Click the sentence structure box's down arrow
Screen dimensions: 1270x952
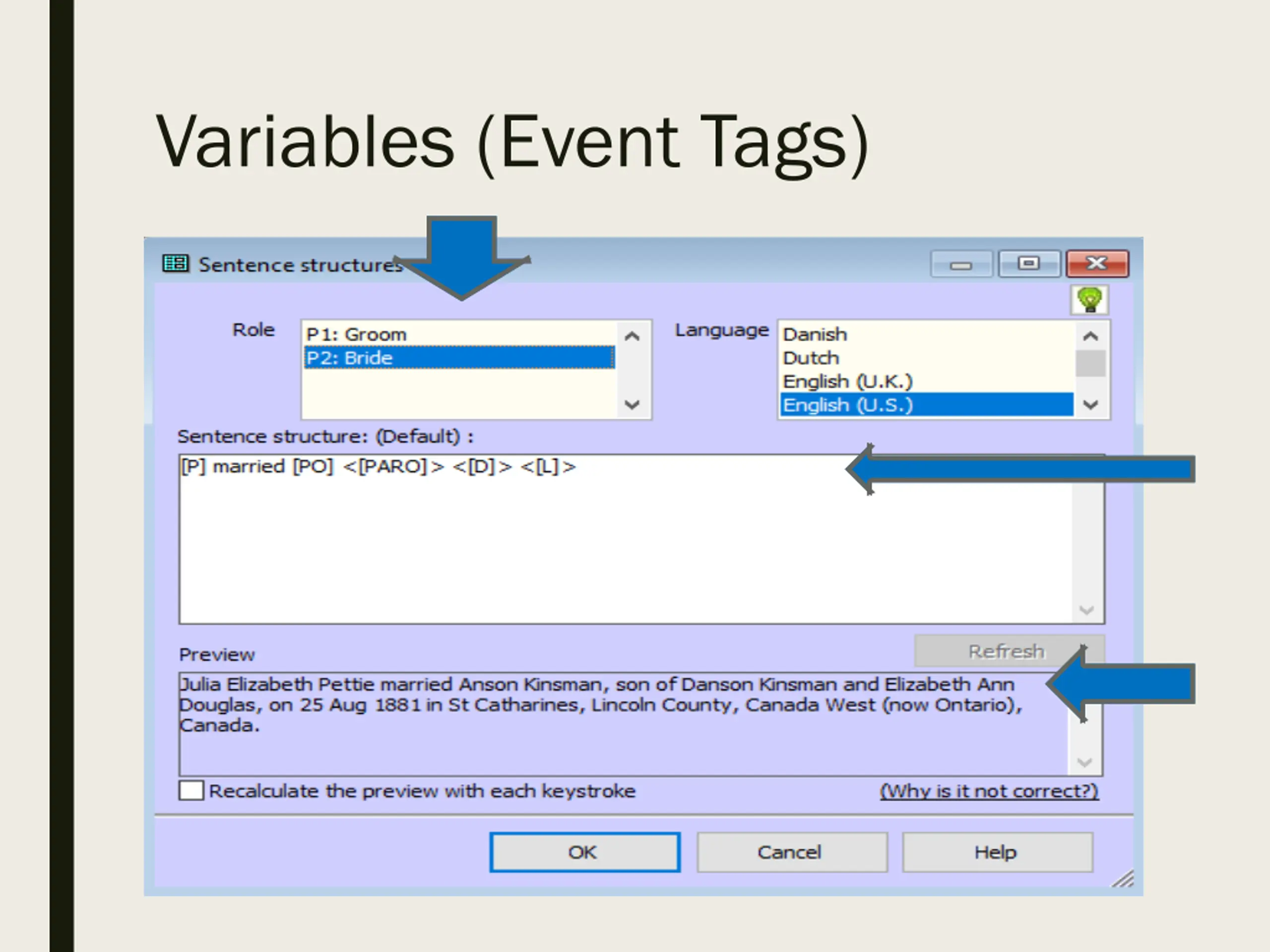point(1086,609)
